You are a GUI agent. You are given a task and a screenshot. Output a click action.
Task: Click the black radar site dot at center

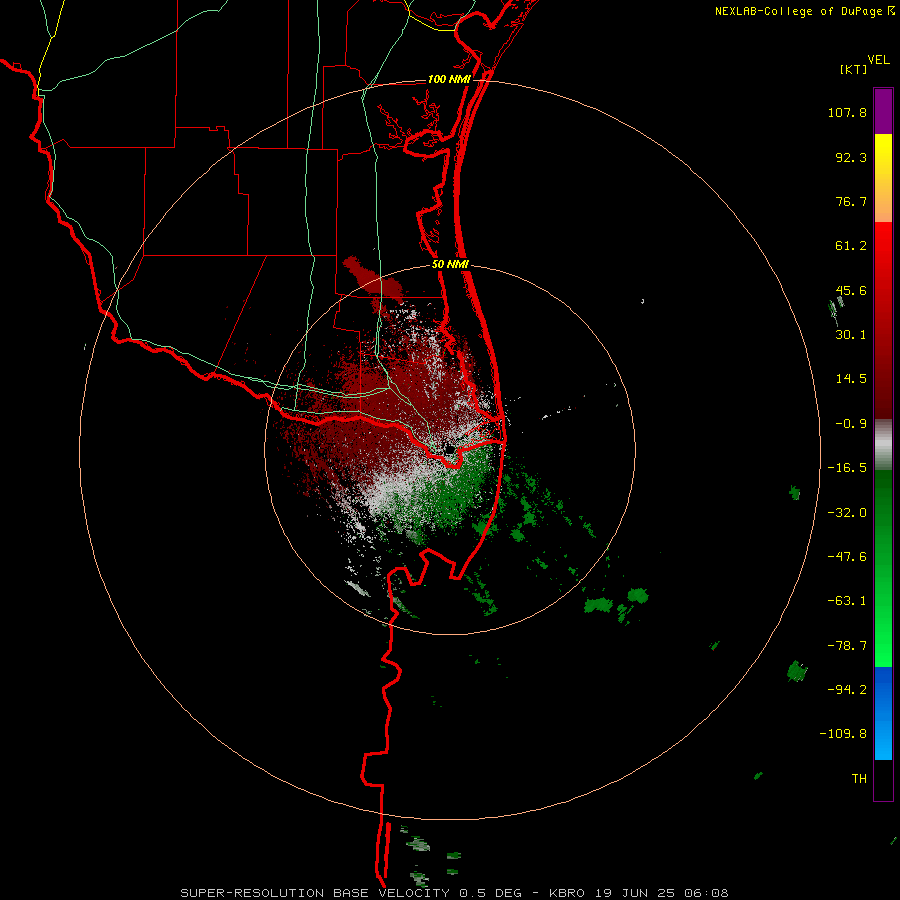(449, 449)
